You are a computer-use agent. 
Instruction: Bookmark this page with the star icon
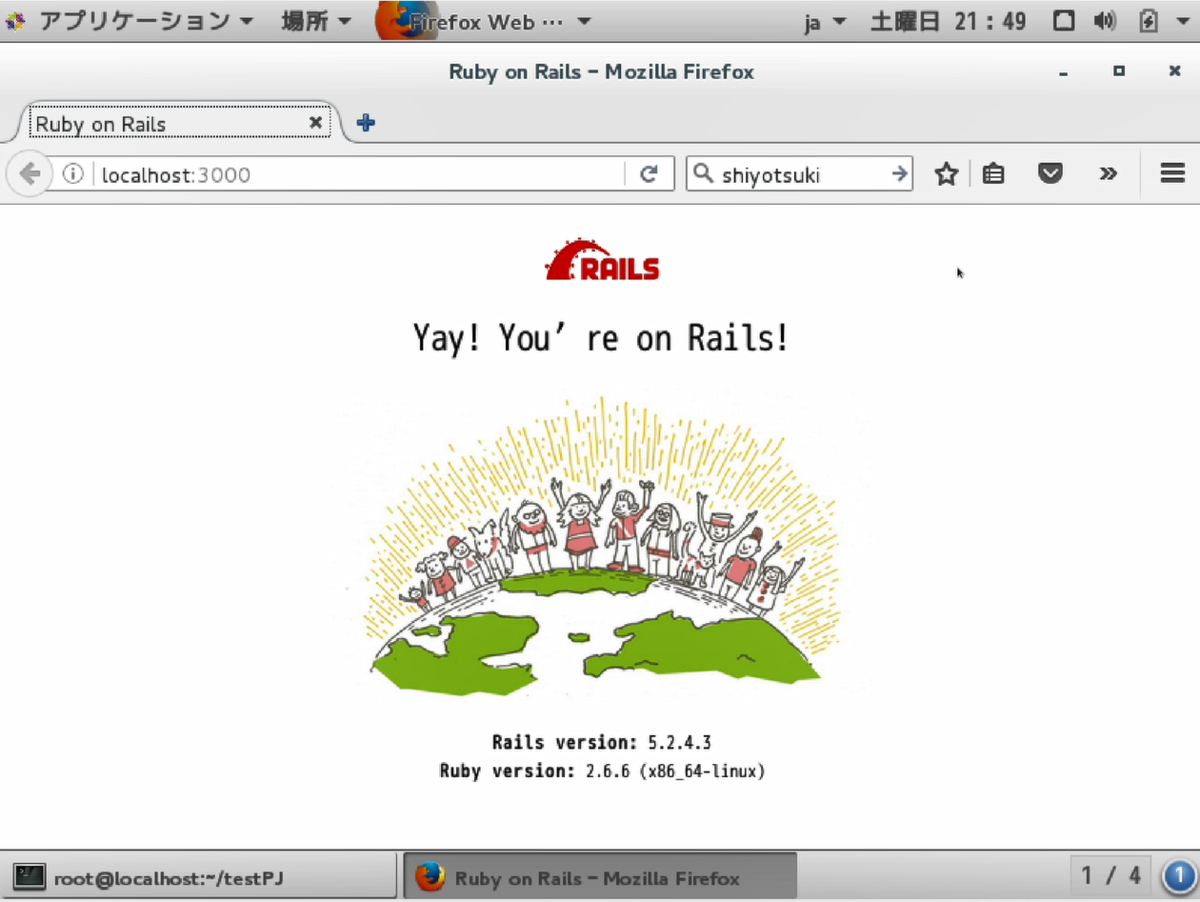946,174
